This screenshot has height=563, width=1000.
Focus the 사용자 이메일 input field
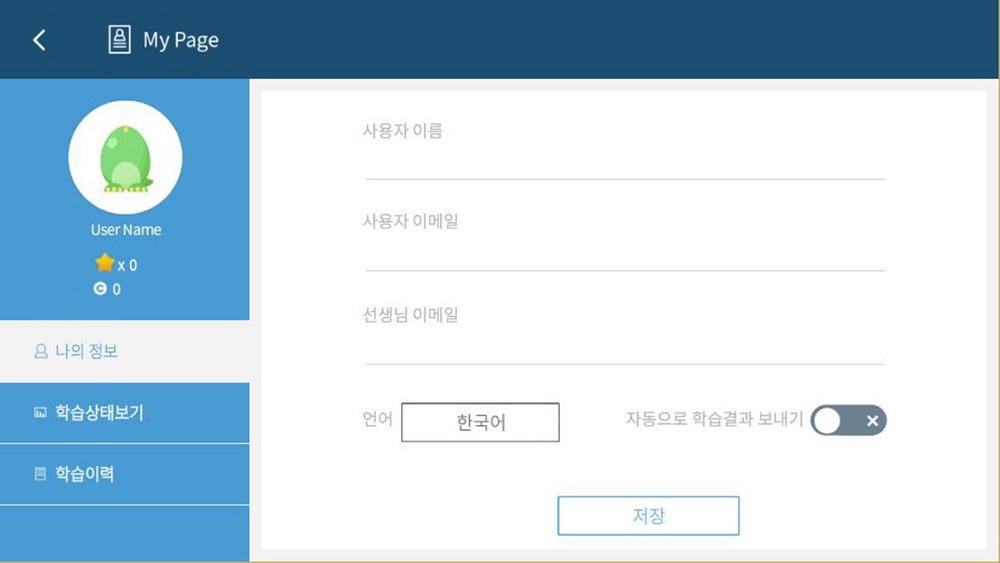[625, 254]
